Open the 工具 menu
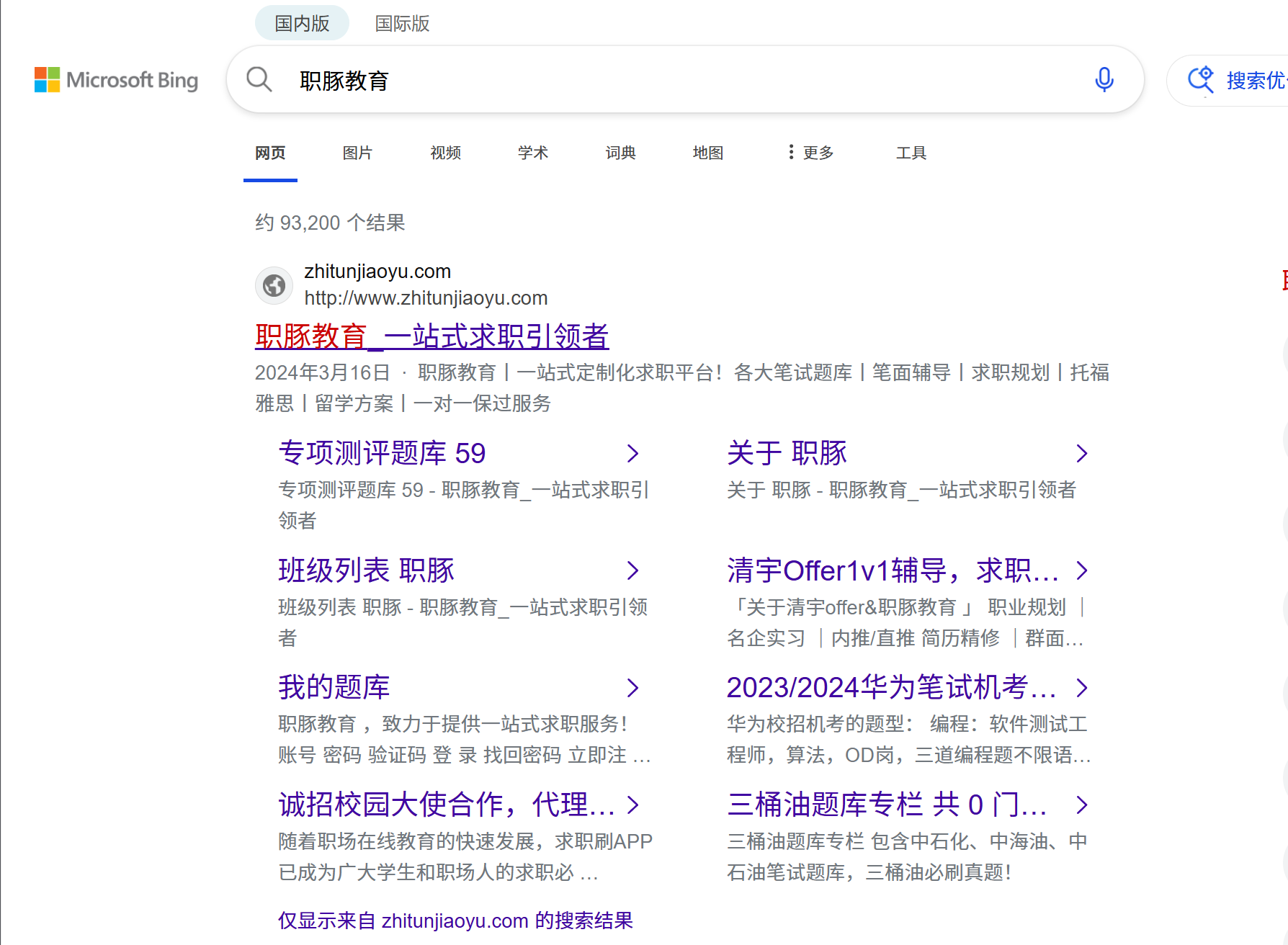This screenshot has height=945, width=1288. click(x=911, y=153)
